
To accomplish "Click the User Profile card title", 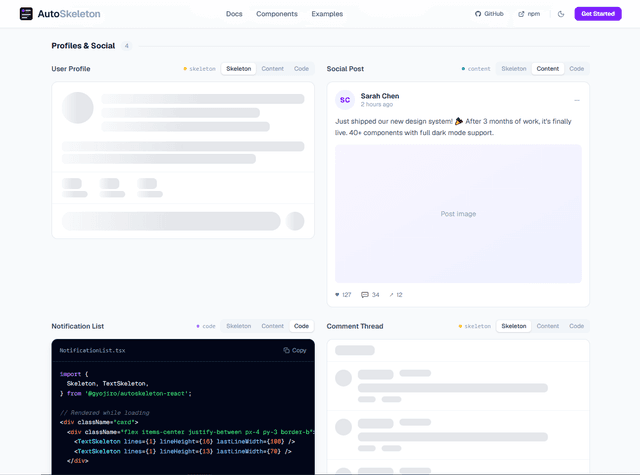I will [71, 69].
